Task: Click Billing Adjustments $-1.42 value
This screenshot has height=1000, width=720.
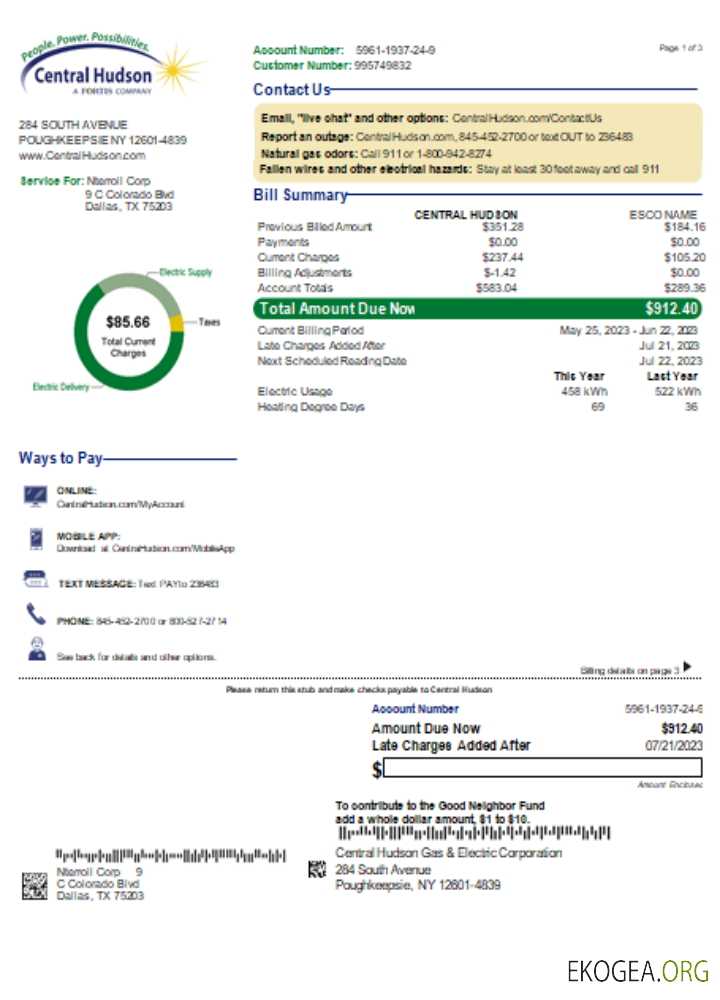Action: [x=499, y=273]
